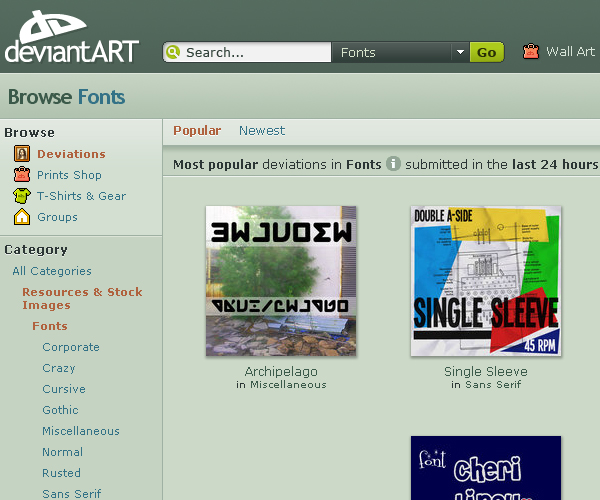Click the green search magnifier icon
The image size is (600, 500).
173,52
